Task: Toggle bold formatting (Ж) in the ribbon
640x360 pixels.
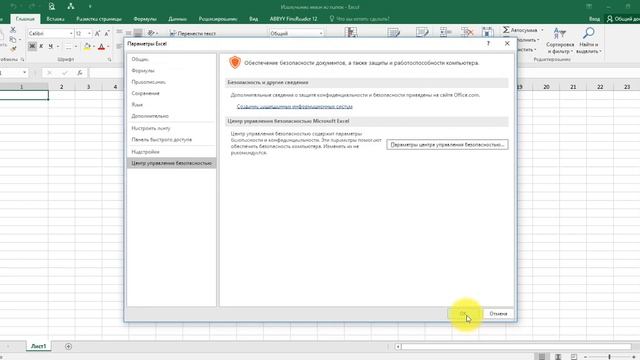Action: point(32,47)
